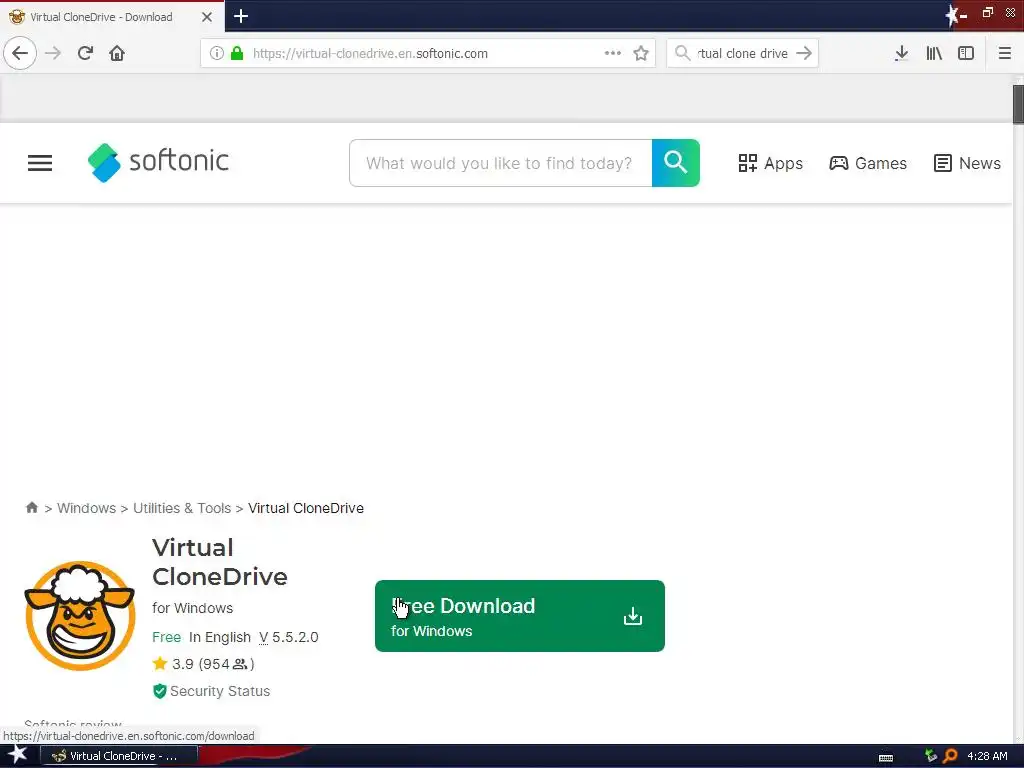Show site information icon in address bar
The height and width of the screenshot is (768, 1024).
pyautogui.click(x=217, y=53)
